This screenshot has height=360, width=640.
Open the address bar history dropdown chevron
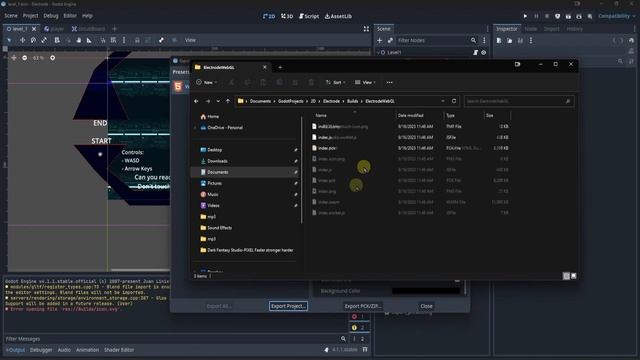[x=443, y=101]
